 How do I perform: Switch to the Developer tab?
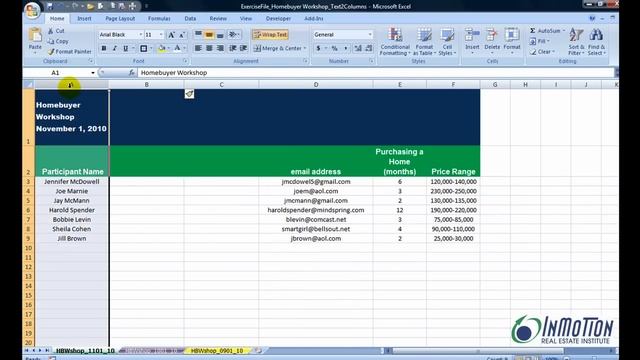click(x=278, y=19)
